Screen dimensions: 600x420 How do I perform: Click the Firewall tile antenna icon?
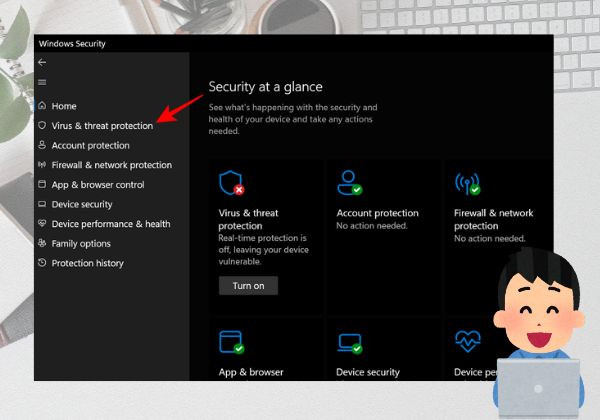pyautogui.click(x=468, y=184)
